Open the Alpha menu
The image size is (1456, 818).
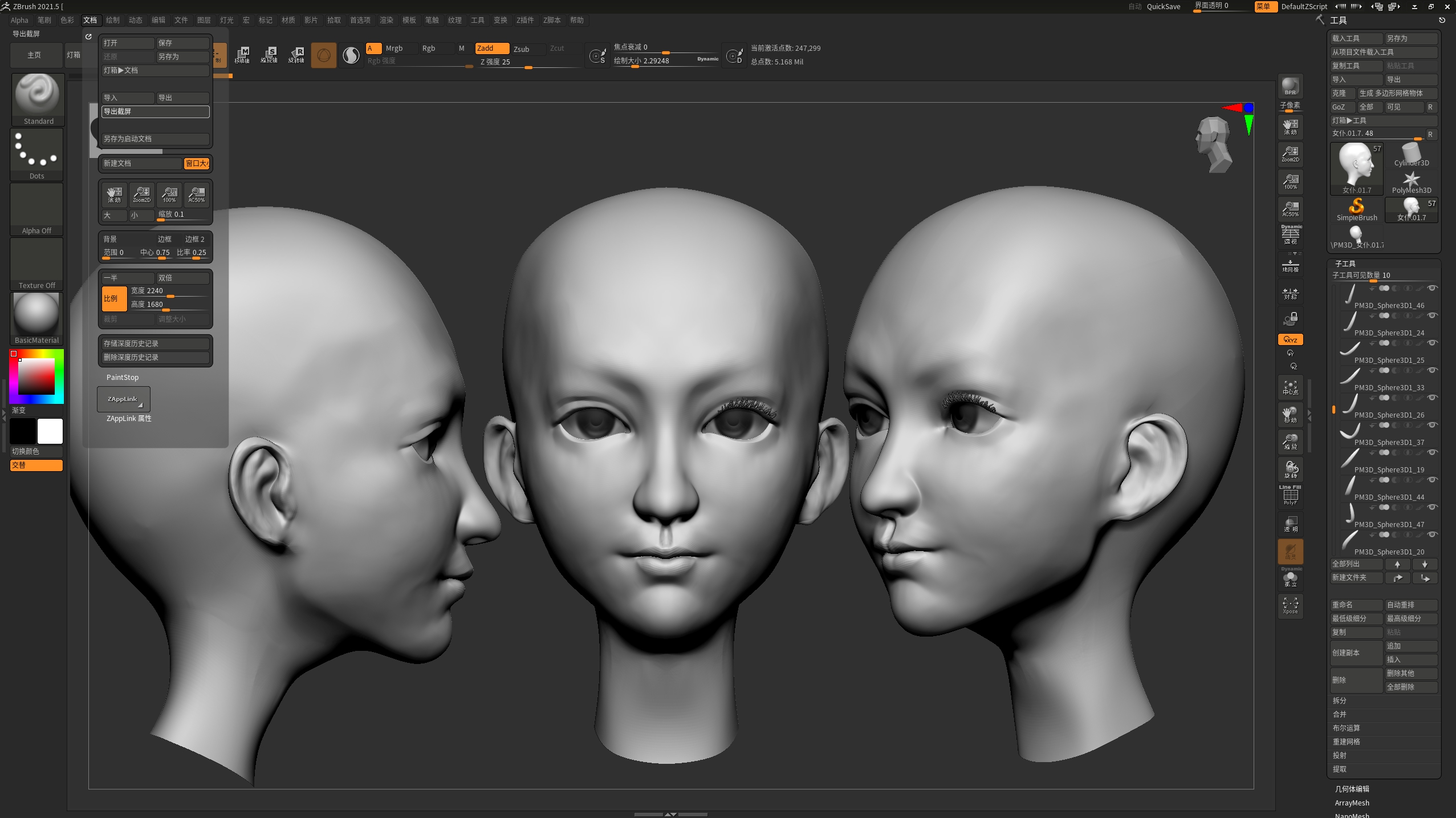pos(19,20)
